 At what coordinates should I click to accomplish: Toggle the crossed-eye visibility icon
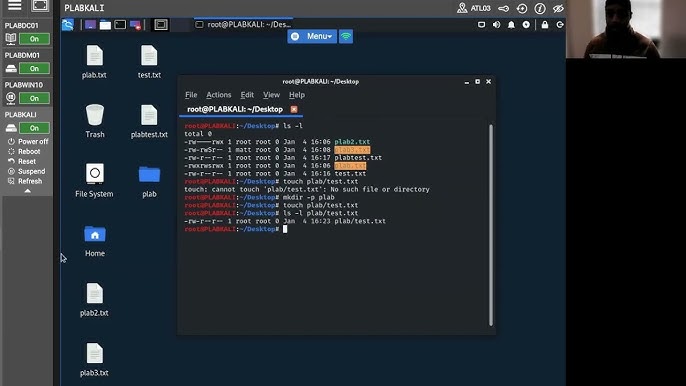tap(558, 8)
